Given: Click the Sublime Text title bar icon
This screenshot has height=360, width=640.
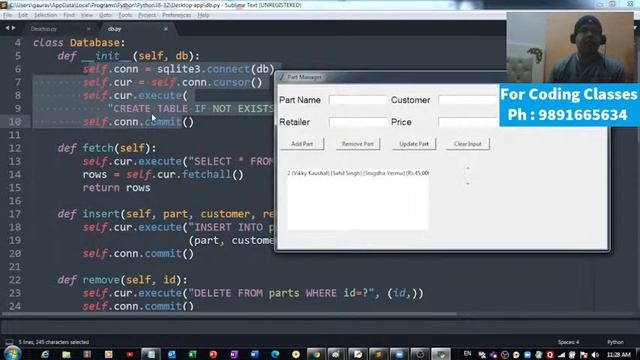Looking at the screenshot, I should pyautogui.click(x=4, y=5).
